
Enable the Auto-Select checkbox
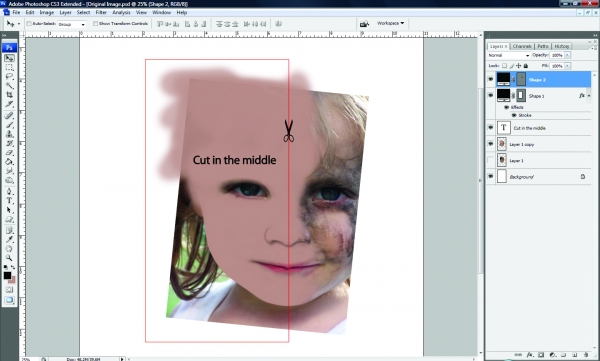29,24
